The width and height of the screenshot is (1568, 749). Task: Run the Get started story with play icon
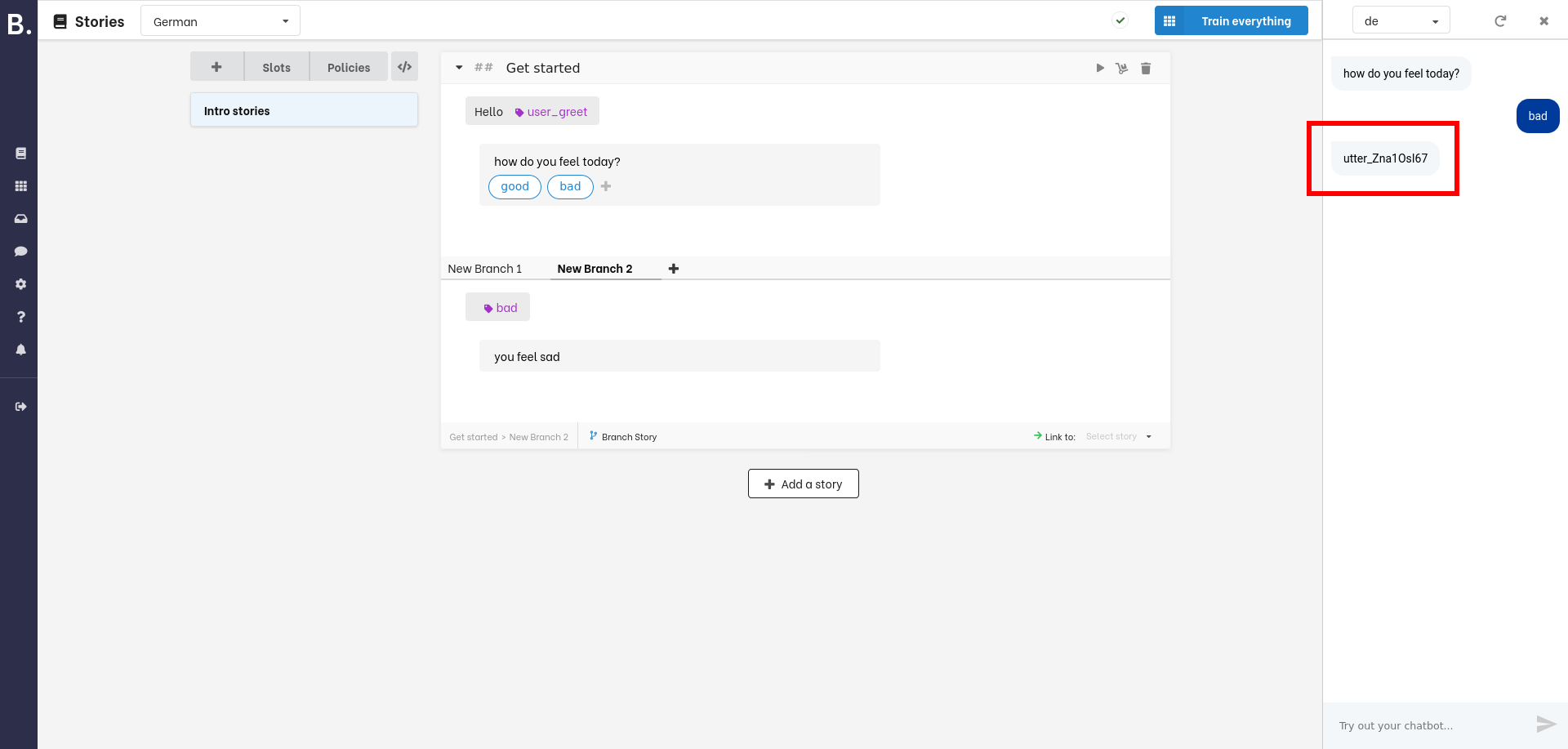[x=1100, y=68]
